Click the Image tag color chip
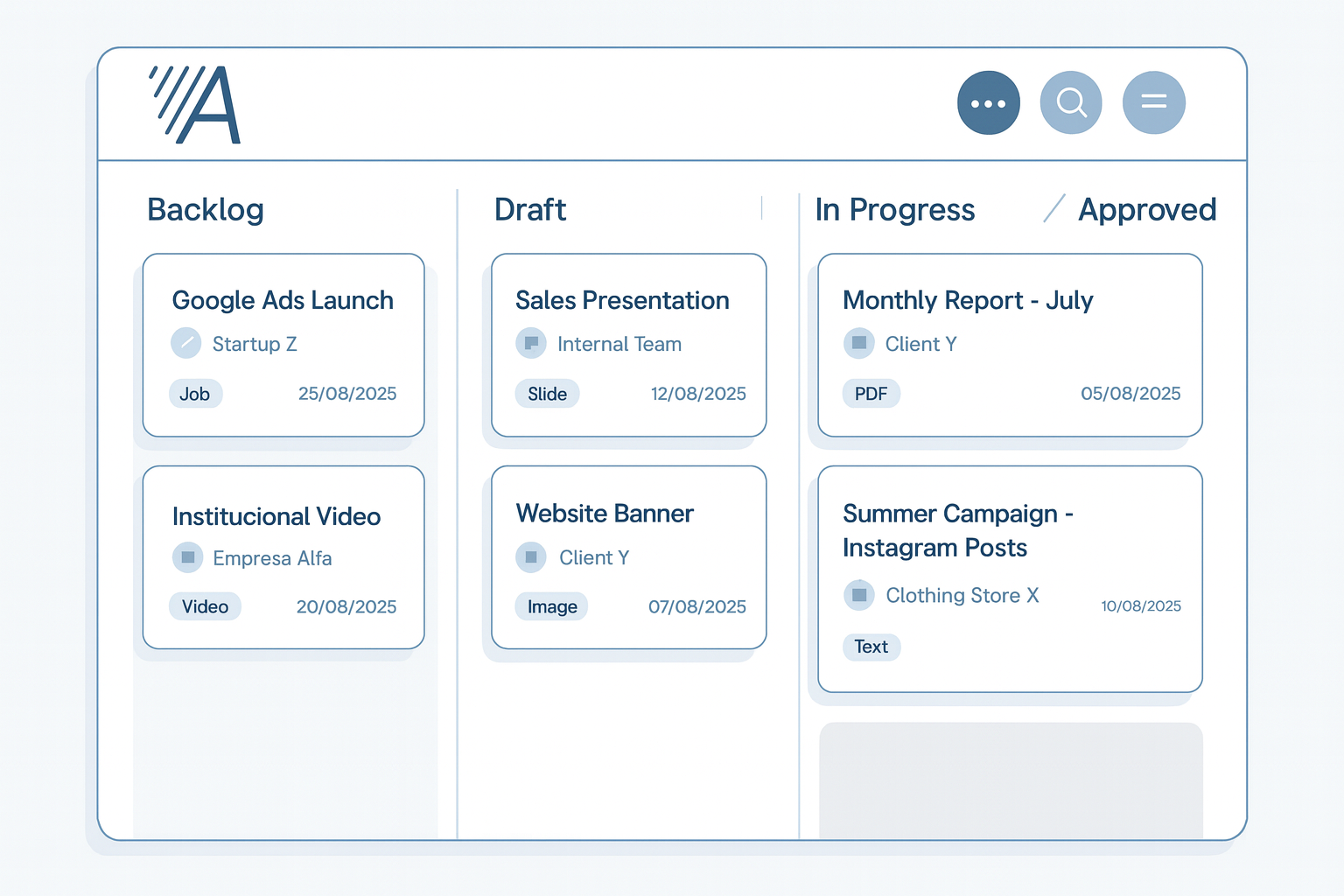The height and width of the screenshot is (896, 1344). (x=551, y=606)
